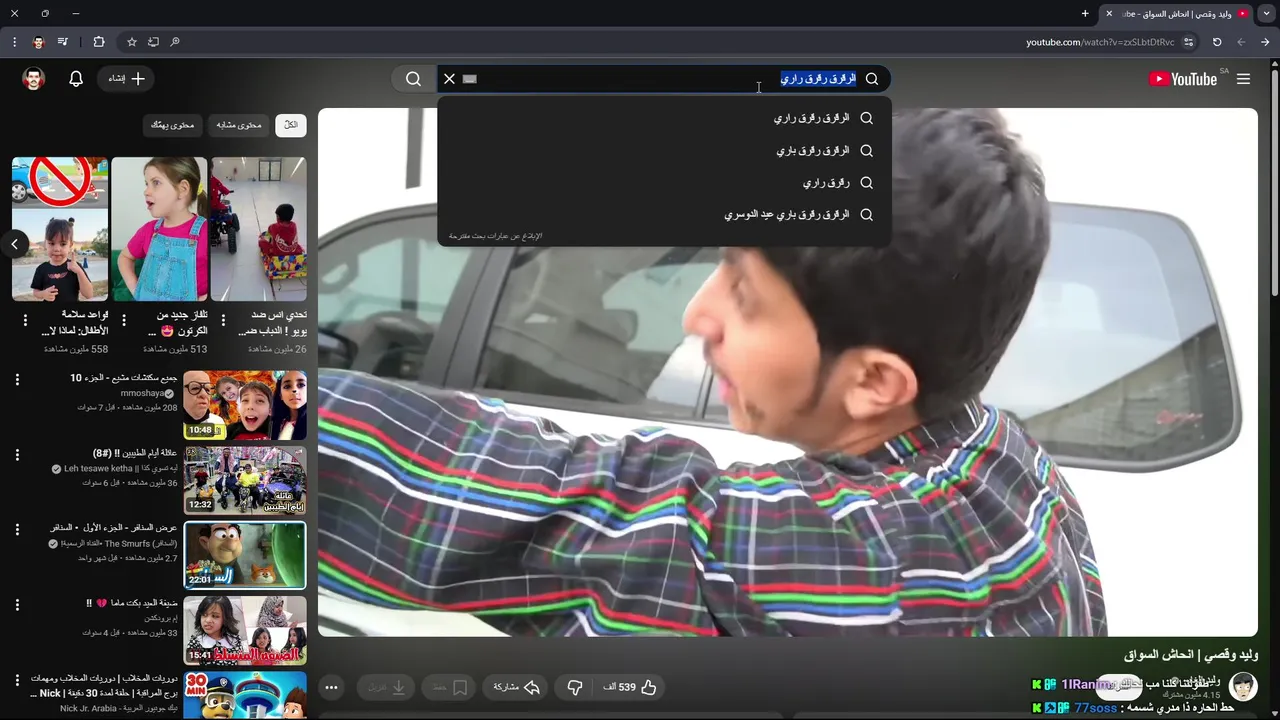
Task: Open options for عائلة أيام الطيبين video
Action: click(17, 455)
